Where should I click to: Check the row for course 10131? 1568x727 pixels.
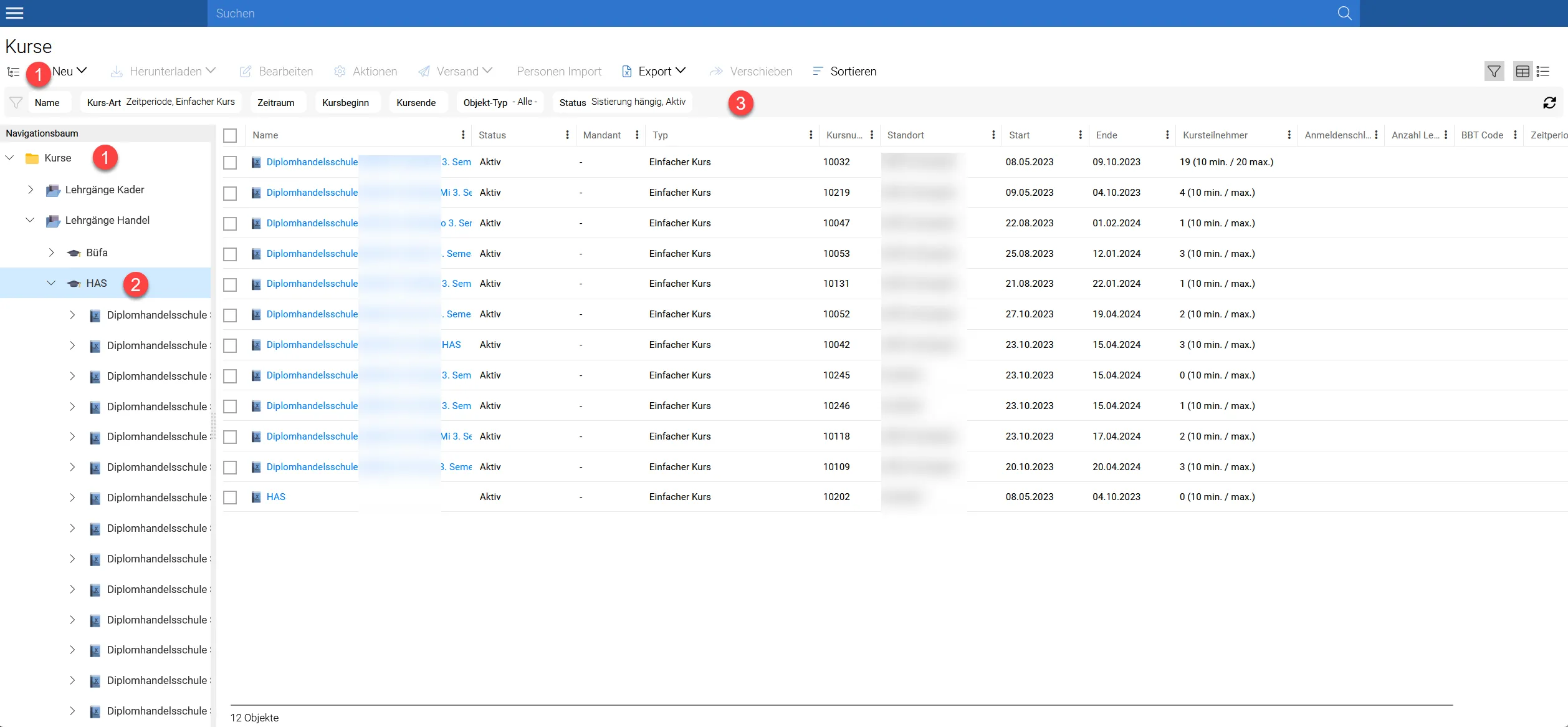[x=230, y=285]
